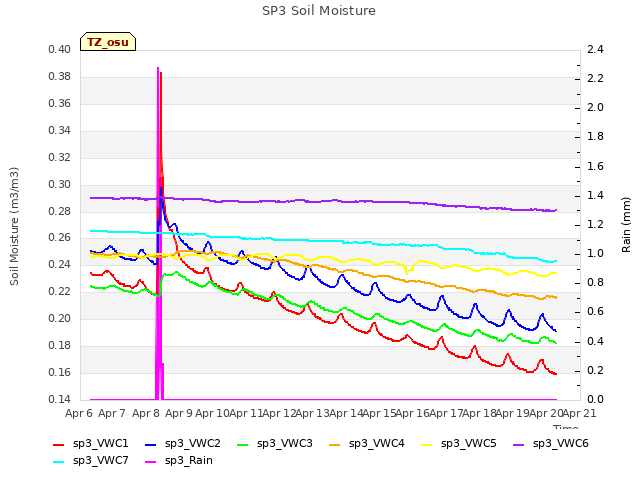Click the magenta rain spike on Apr 8
640x480 pixels.
click(x=158, y=233)
